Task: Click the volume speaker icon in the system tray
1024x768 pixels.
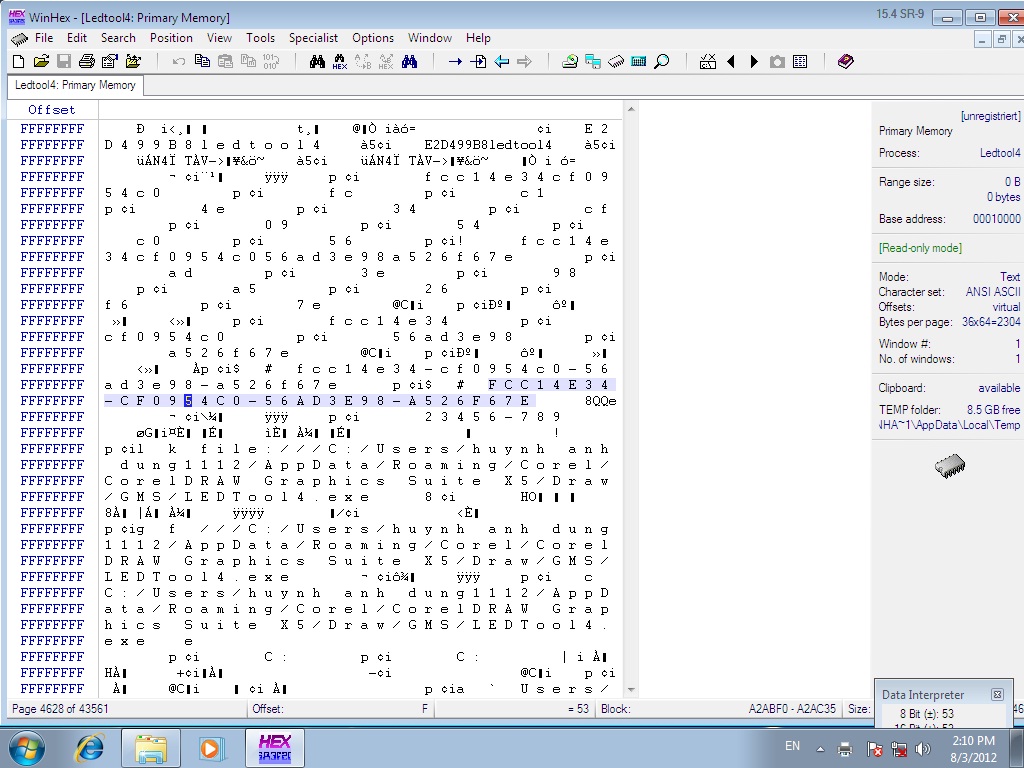Action: [923, 748]
